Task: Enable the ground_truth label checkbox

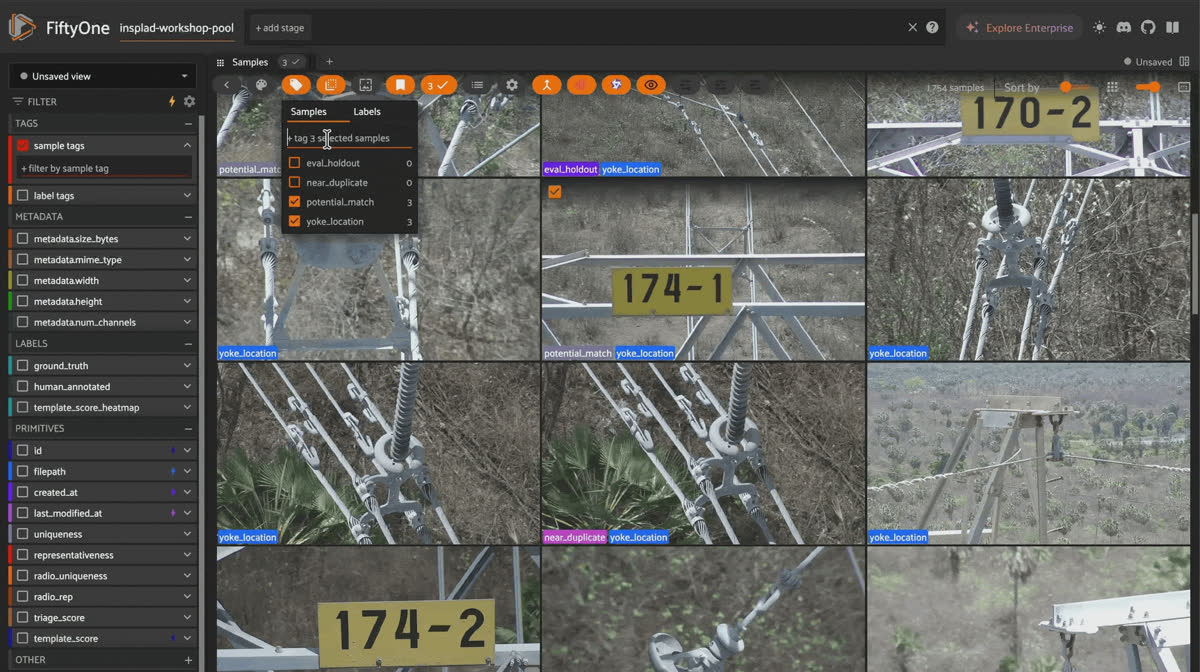Action: pyautogui.click(x=23, y=366)
